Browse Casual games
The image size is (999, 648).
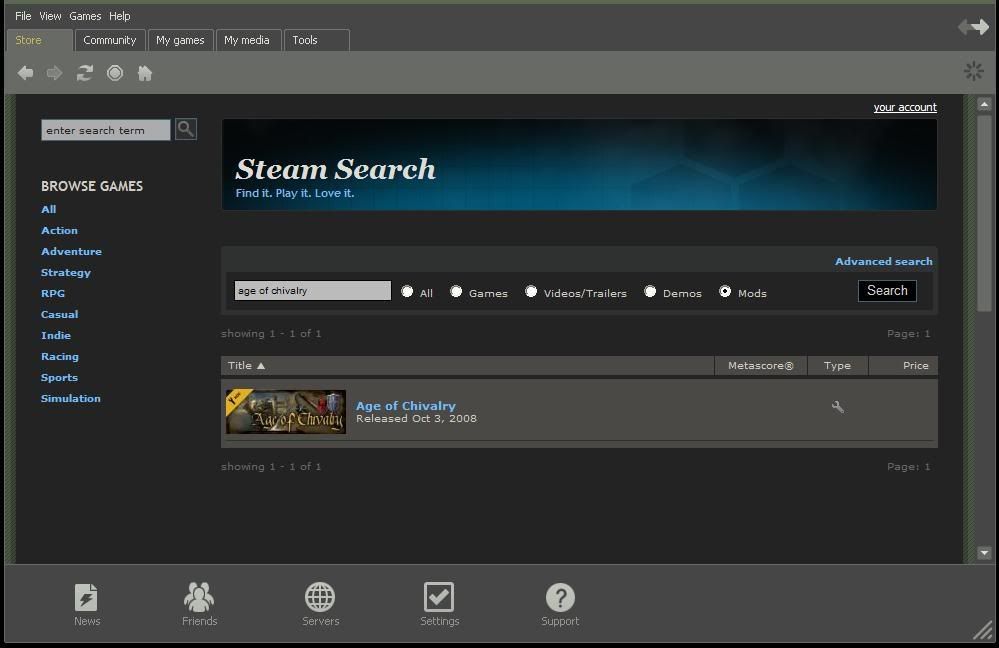[59, 314]
